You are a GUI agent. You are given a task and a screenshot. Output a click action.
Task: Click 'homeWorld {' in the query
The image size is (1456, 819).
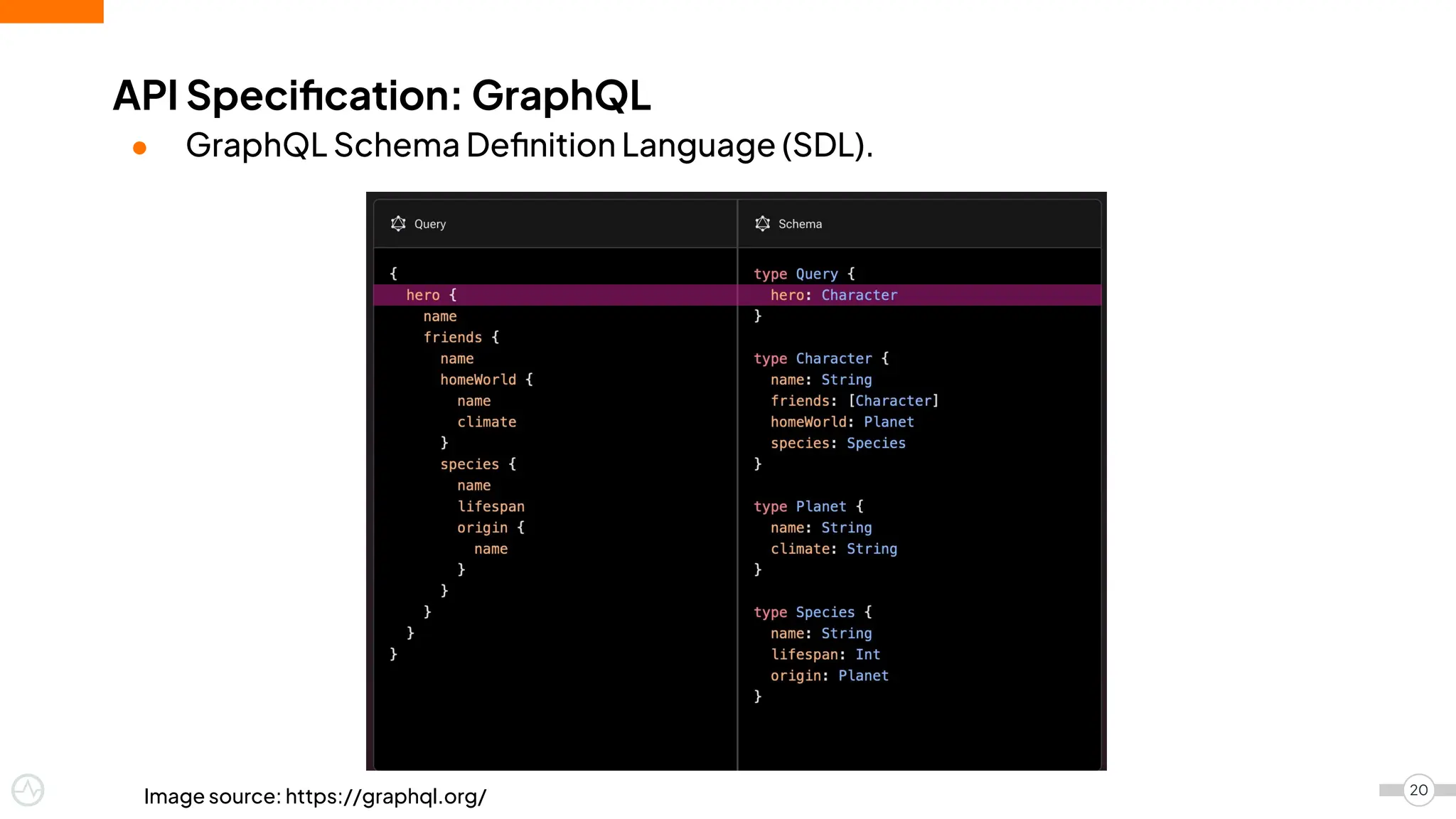(x=487, y=380)
